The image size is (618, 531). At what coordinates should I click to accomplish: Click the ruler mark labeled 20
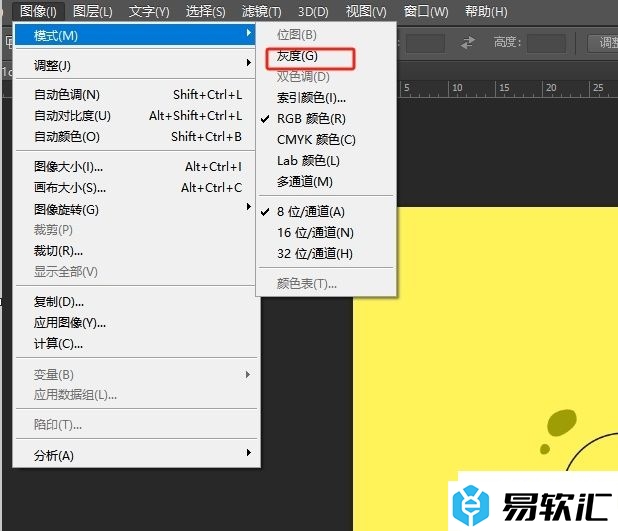551,88
